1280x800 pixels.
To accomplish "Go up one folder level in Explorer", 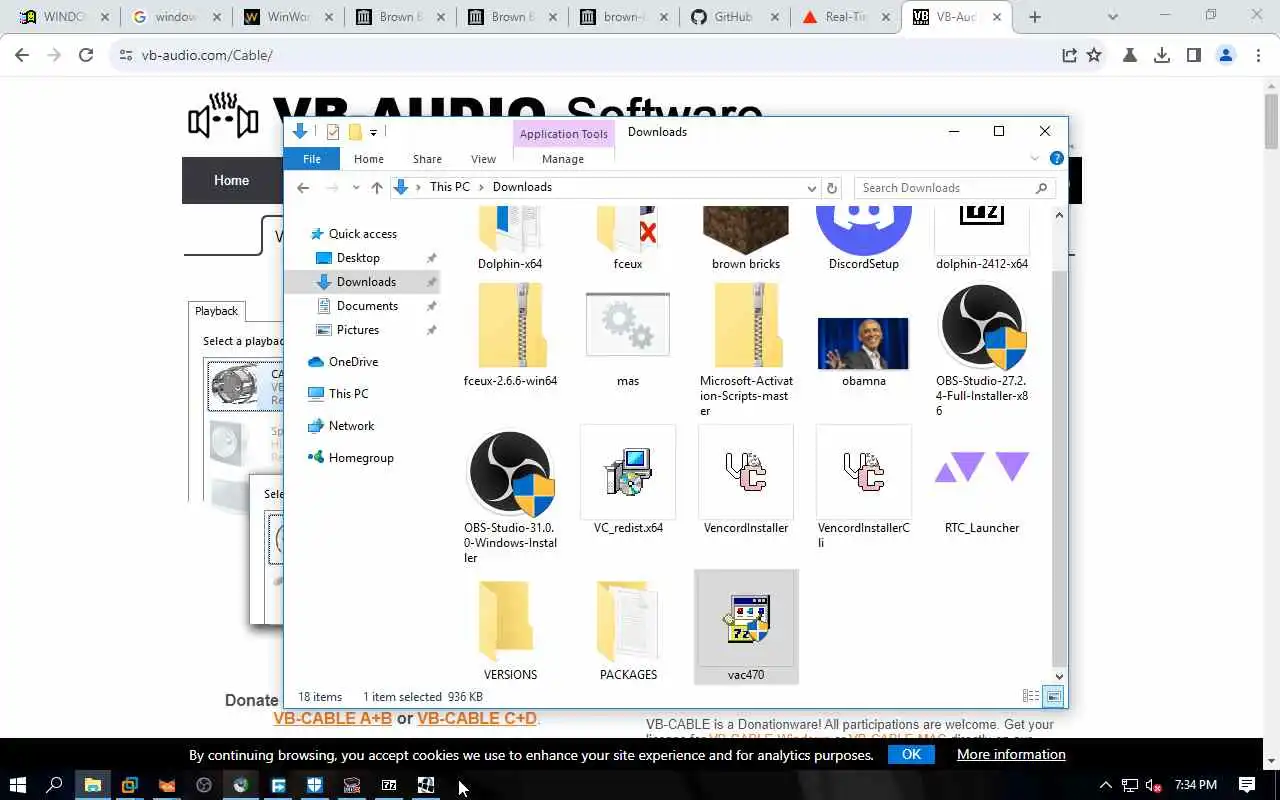I will (376, 188).
